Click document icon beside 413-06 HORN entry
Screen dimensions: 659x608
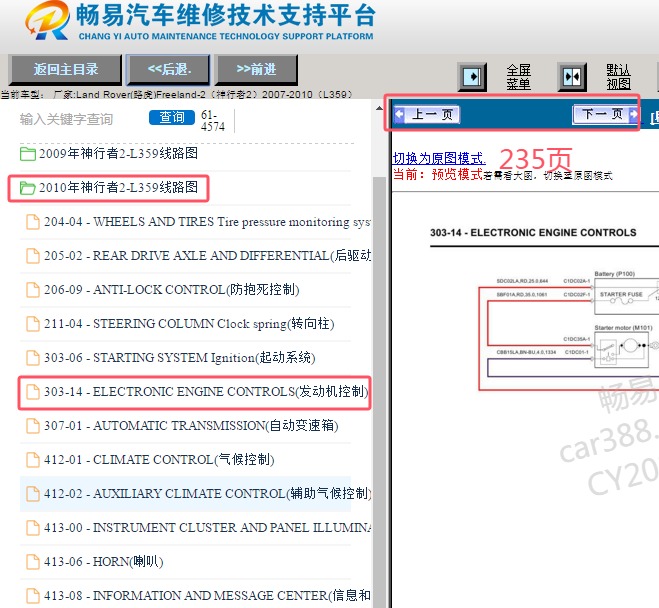pyautogui.click(x=33, y=562)
